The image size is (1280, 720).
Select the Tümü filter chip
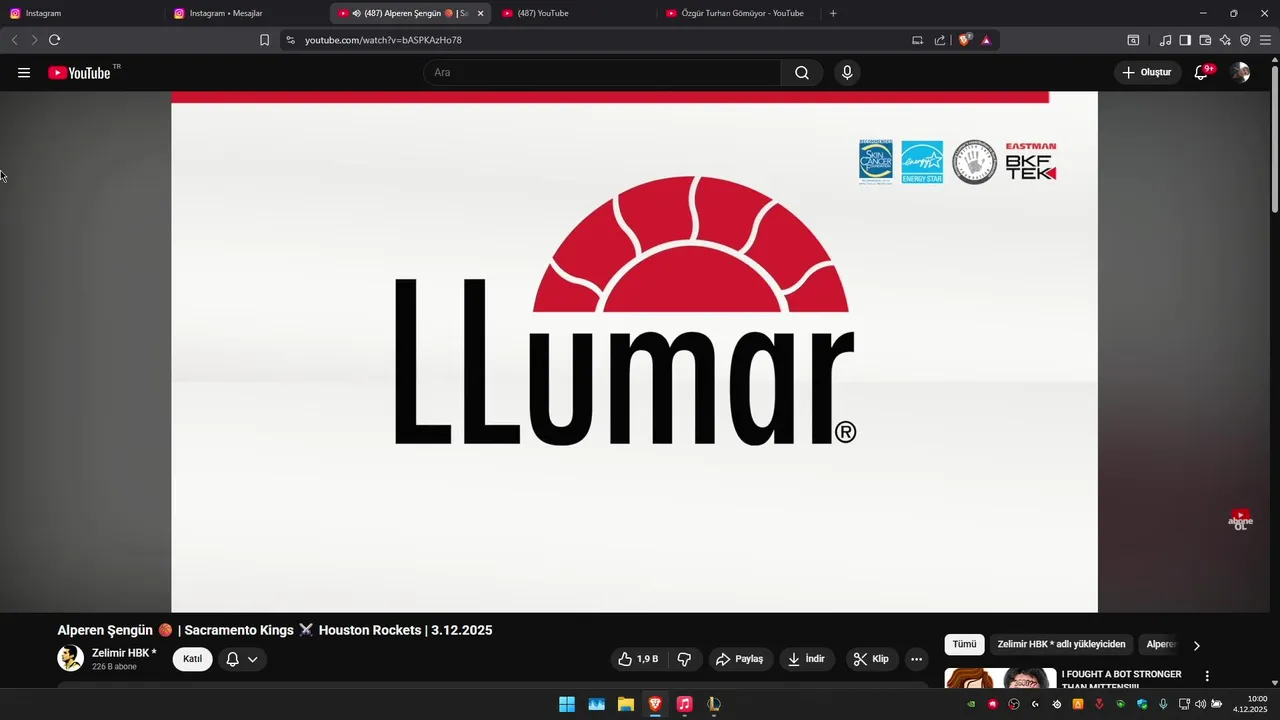point(964,645)
